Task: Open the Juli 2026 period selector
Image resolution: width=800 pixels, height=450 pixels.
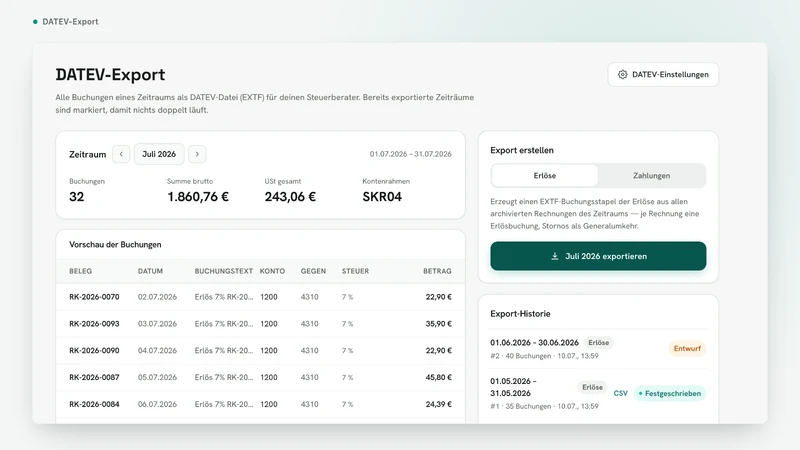Action: click(x=159, y=154)
